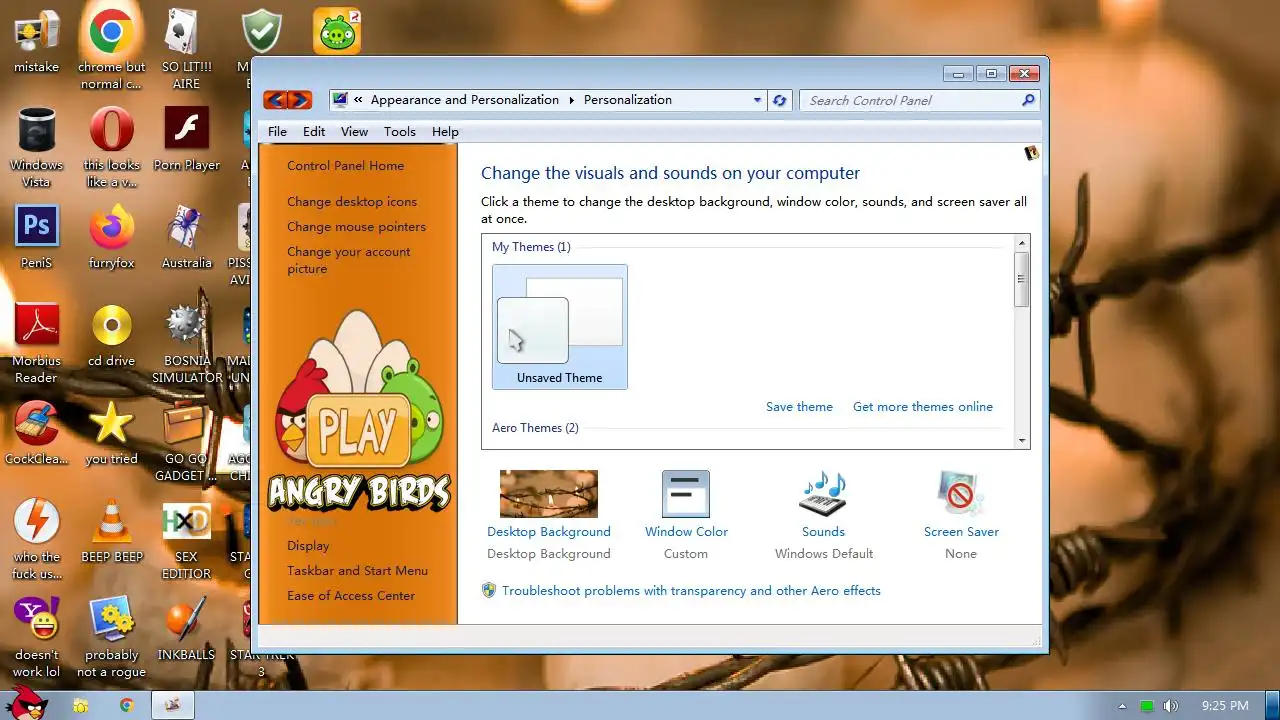Image resolution: width=1280 pixels, height=720 pixels.
Task: Click Change desktop icons
Action: point(352,202)
